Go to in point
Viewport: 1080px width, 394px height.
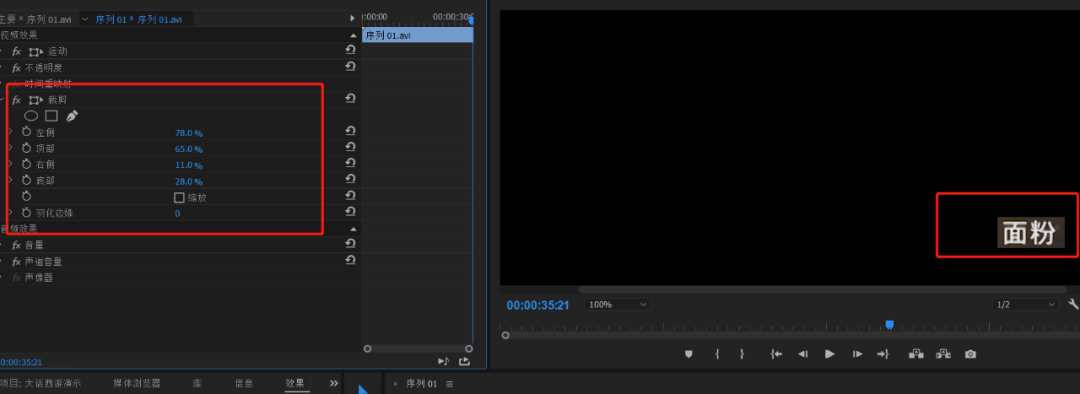[x=776, y=354]
